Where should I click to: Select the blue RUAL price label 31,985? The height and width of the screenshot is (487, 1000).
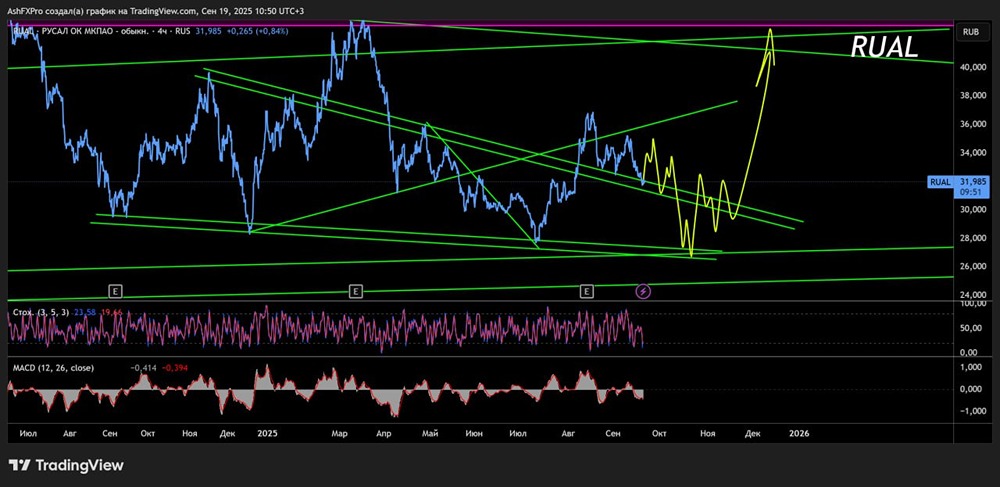pyautogui.click(x=957, y=182)
